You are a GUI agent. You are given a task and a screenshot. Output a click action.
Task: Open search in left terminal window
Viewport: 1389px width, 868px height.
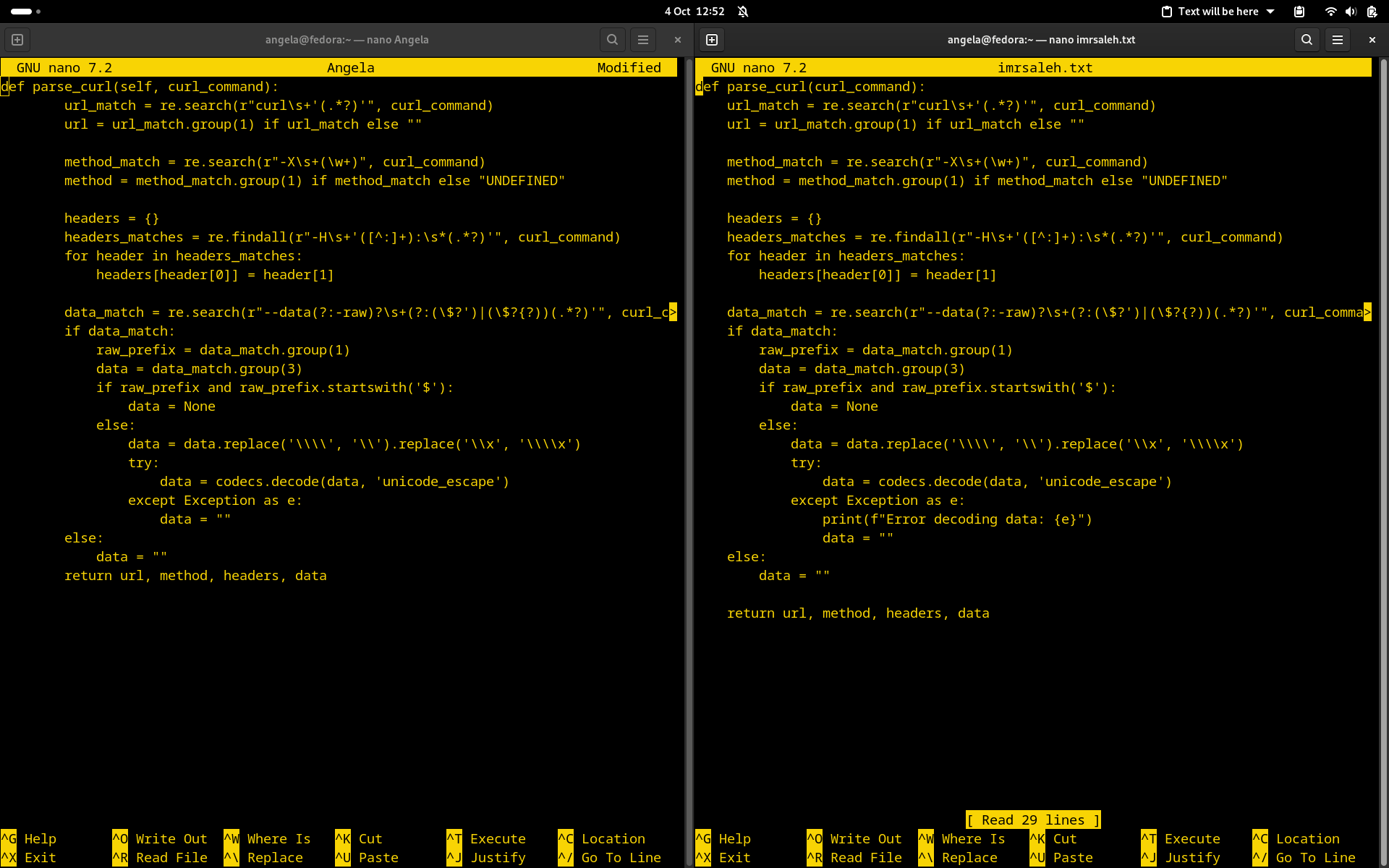coord(612,40)
